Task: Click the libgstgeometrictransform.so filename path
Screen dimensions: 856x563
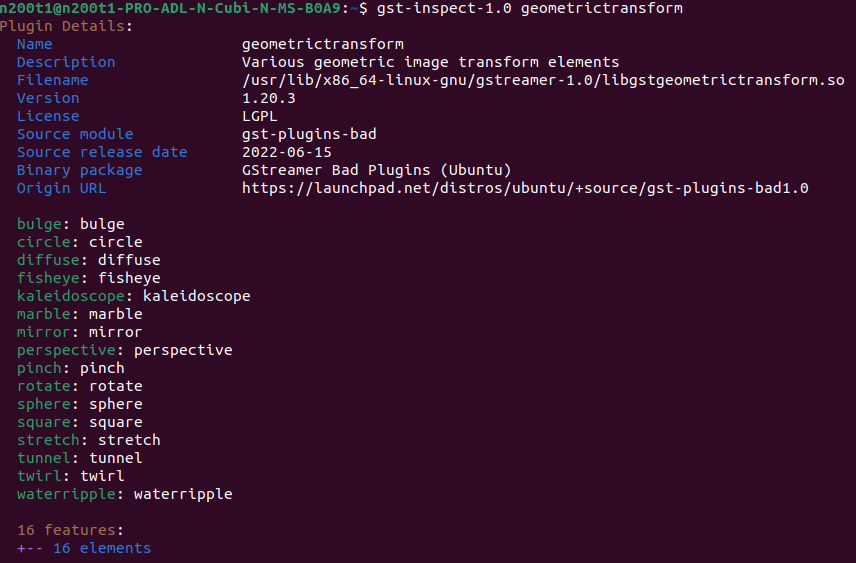Action: [543, 80]
